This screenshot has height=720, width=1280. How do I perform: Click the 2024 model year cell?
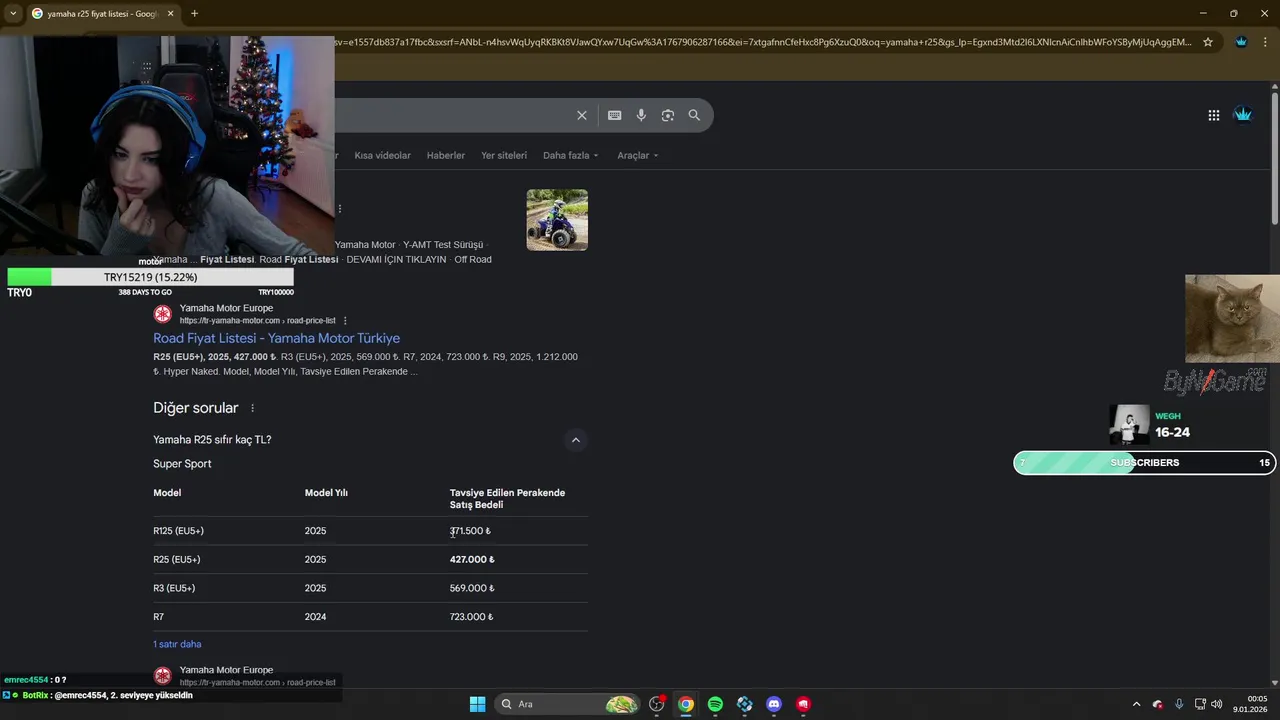[315, 617]
